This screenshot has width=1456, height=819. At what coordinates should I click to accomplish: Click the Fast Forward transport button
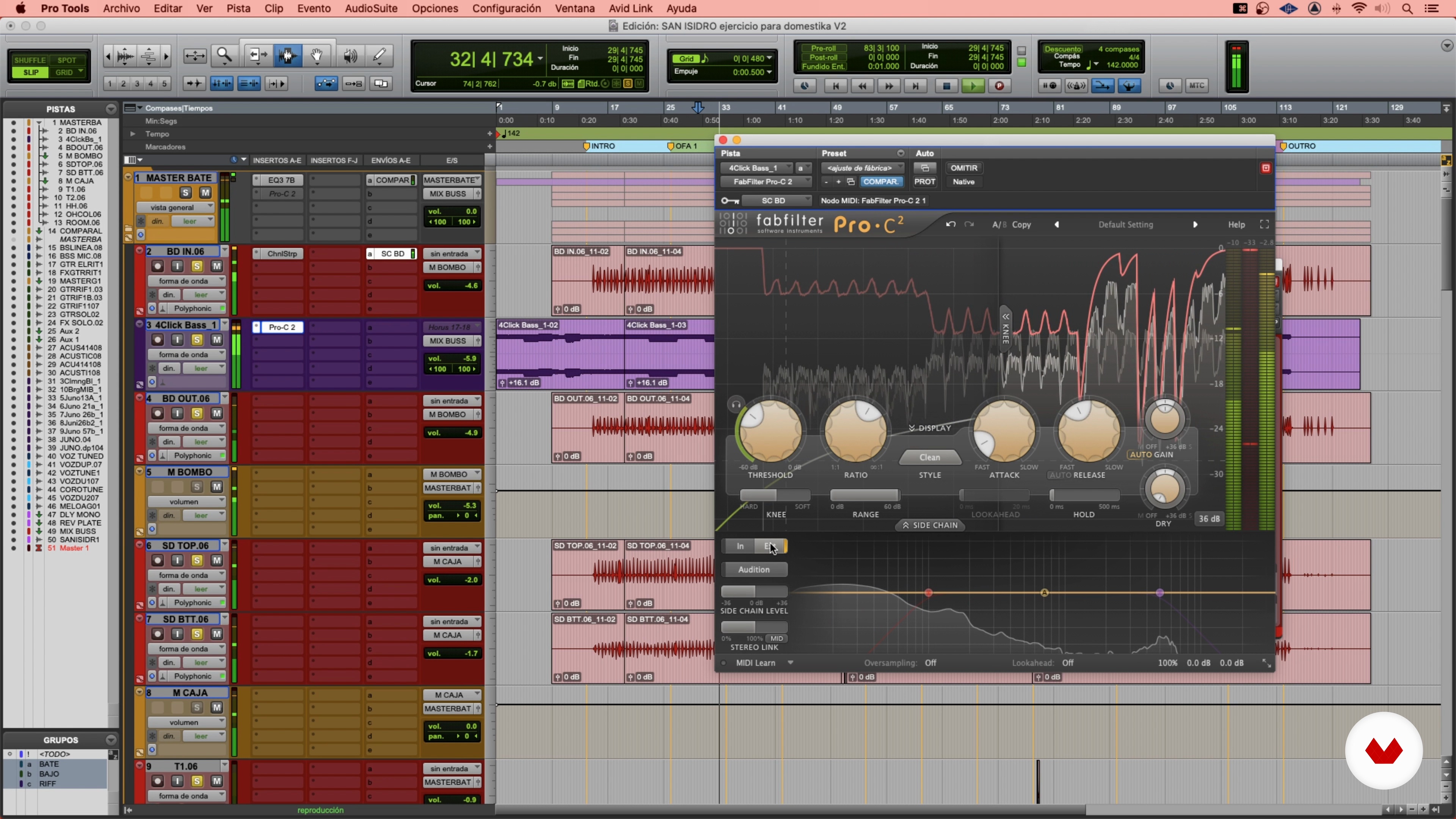[888, 86]
